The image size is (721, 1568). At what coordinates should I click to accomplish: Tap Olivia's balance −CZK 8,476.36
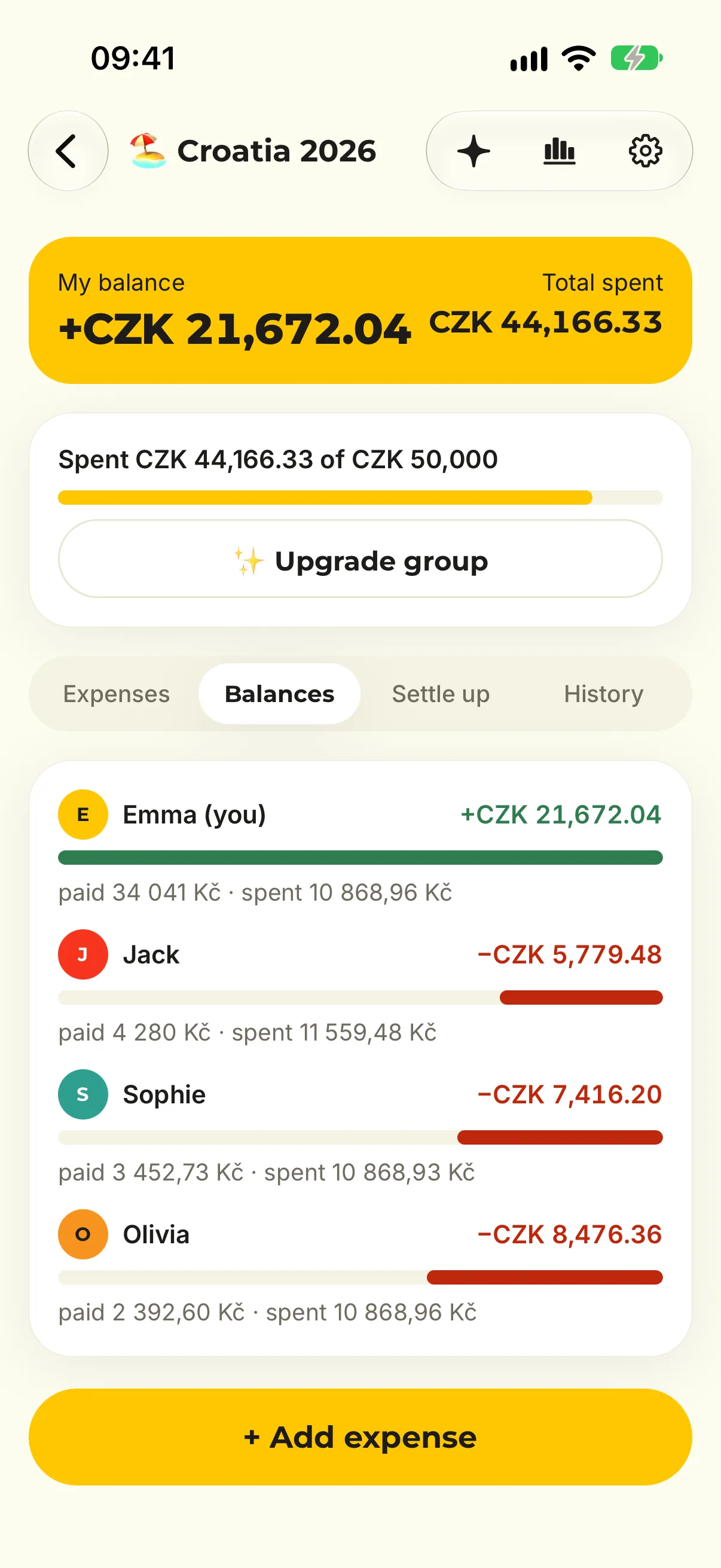(570, 1234)
